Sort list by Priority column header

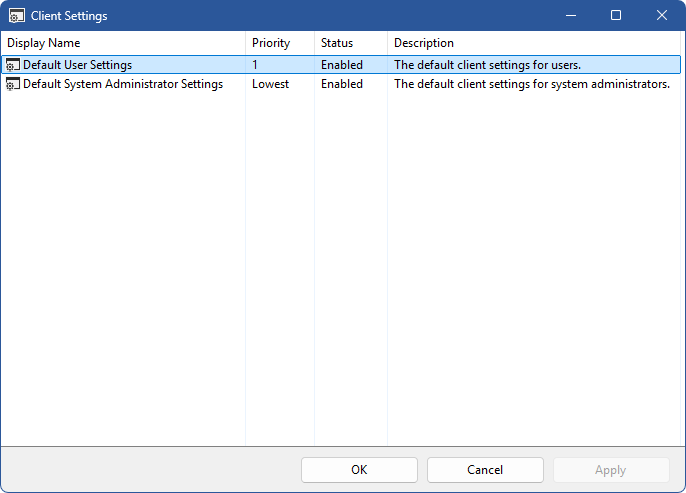pos(270,43)
